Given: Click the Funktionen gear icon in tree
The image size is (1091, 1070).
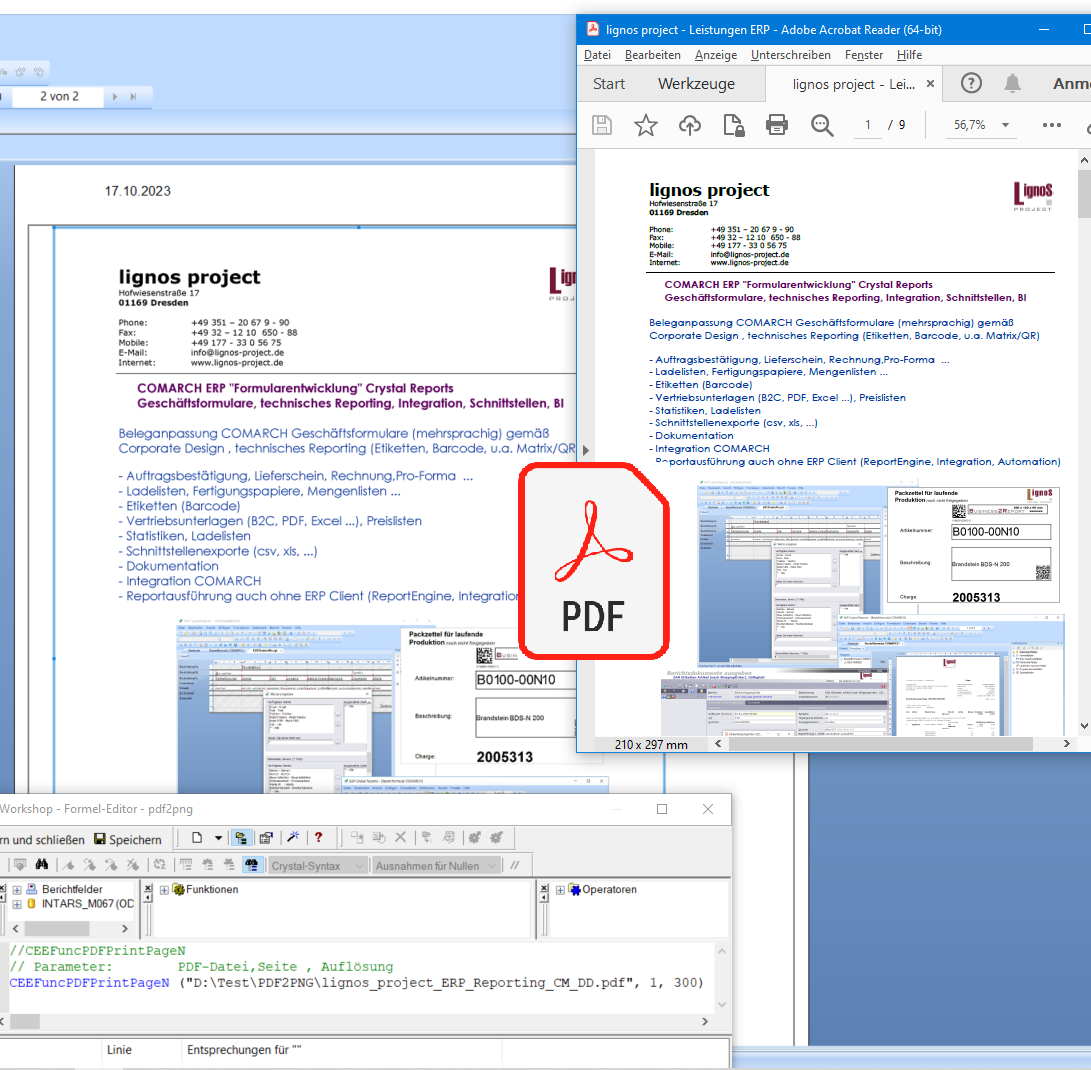Looking at the screenshot, I should click(x=178, y=889).
